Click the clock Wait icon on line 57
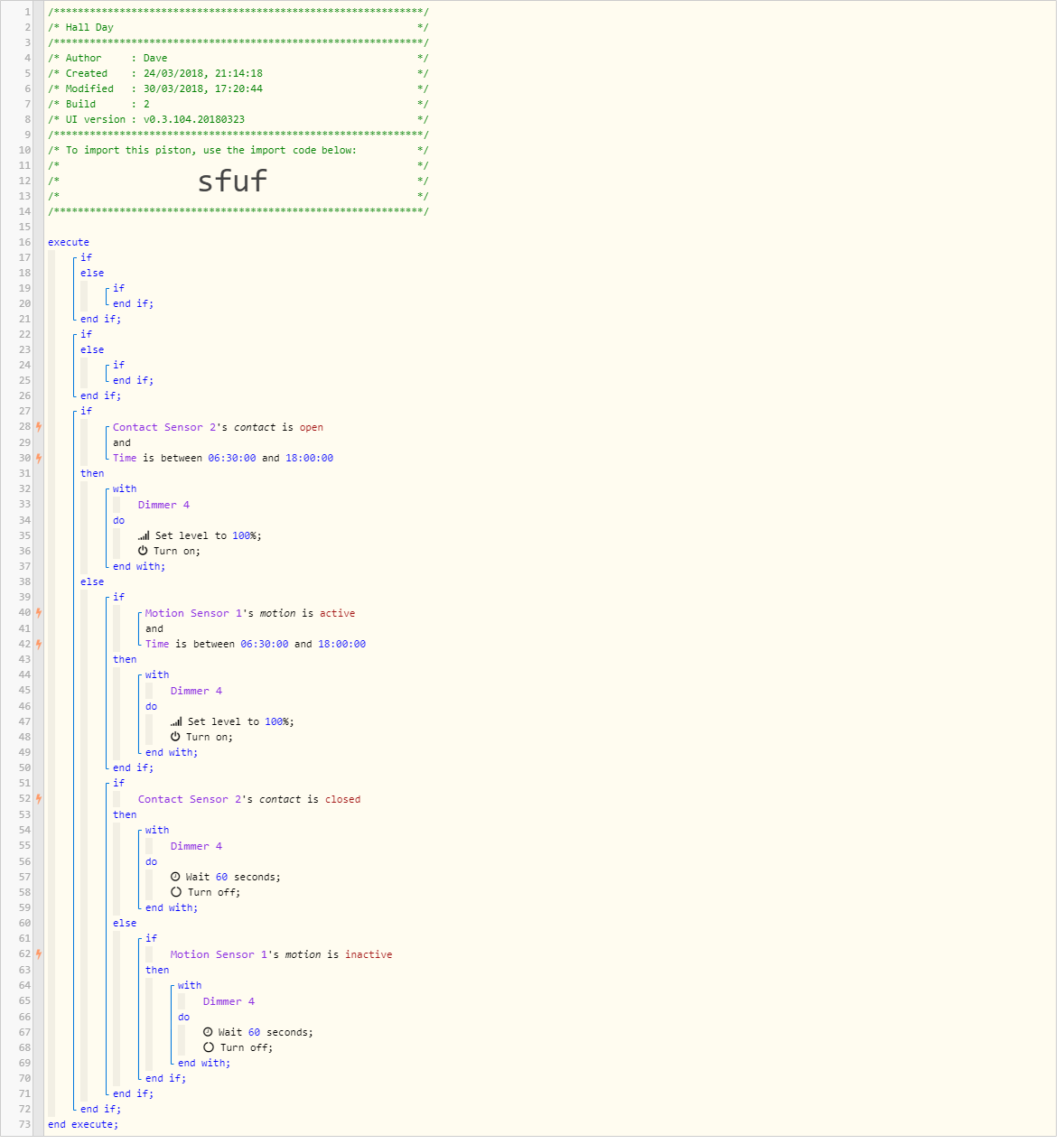The image size is (1064, 1144). [x=175, y=877]
